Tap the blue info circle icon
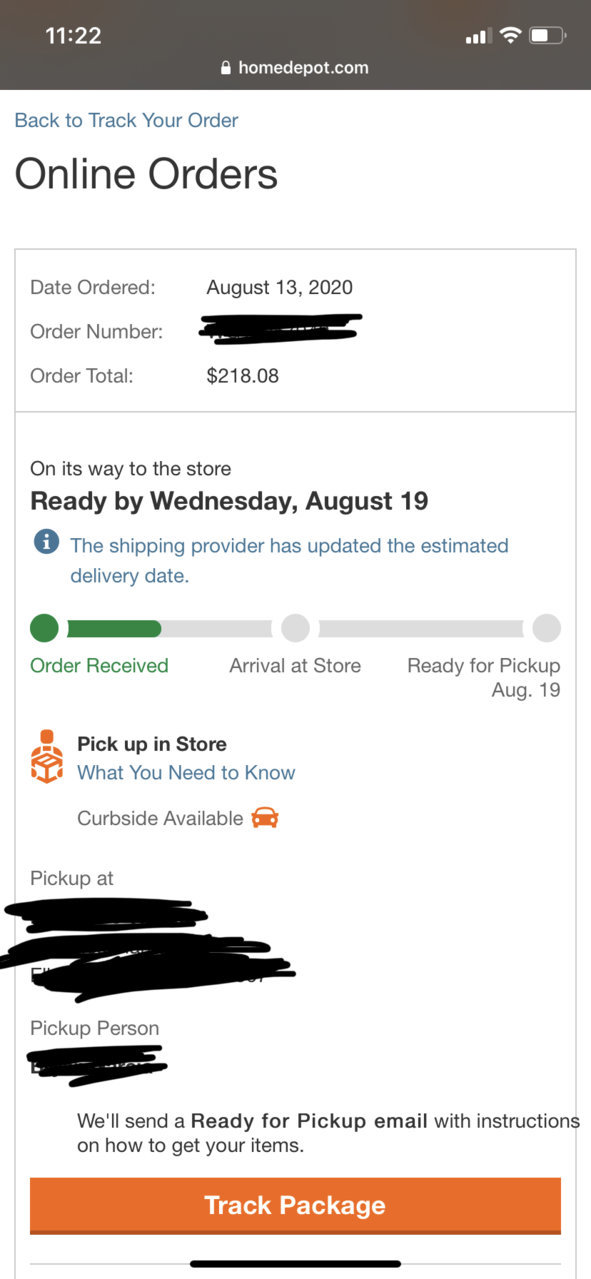Viewport: 591px width, 1279px height. click(x=46, y=542)
